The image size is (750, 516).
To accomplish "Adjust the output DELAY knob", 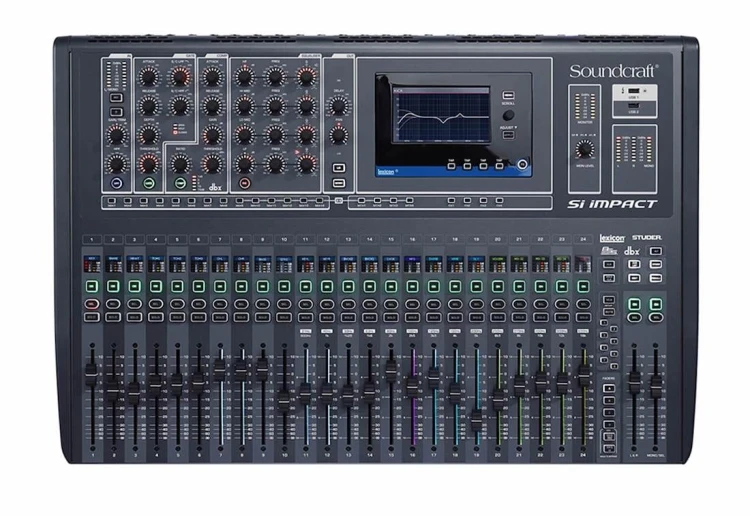I will tap(338, 106).
